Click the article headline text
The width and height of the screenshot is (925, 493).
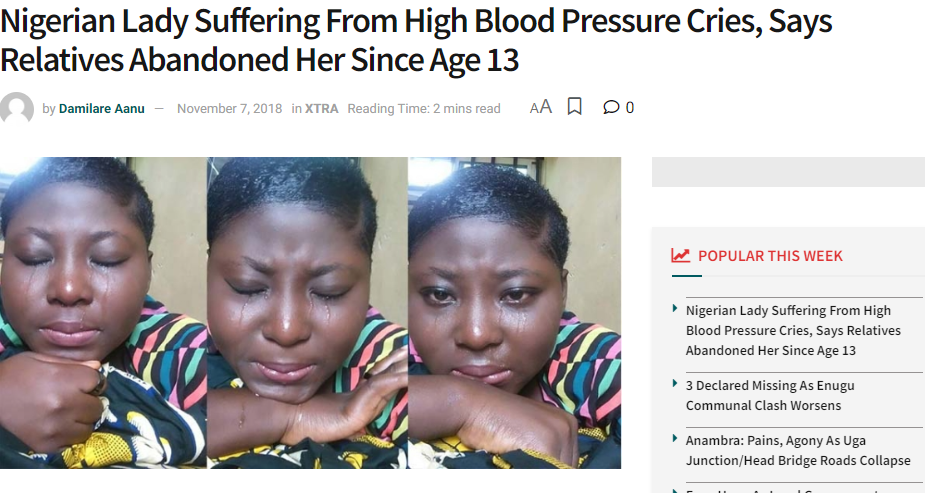[415, 40]
